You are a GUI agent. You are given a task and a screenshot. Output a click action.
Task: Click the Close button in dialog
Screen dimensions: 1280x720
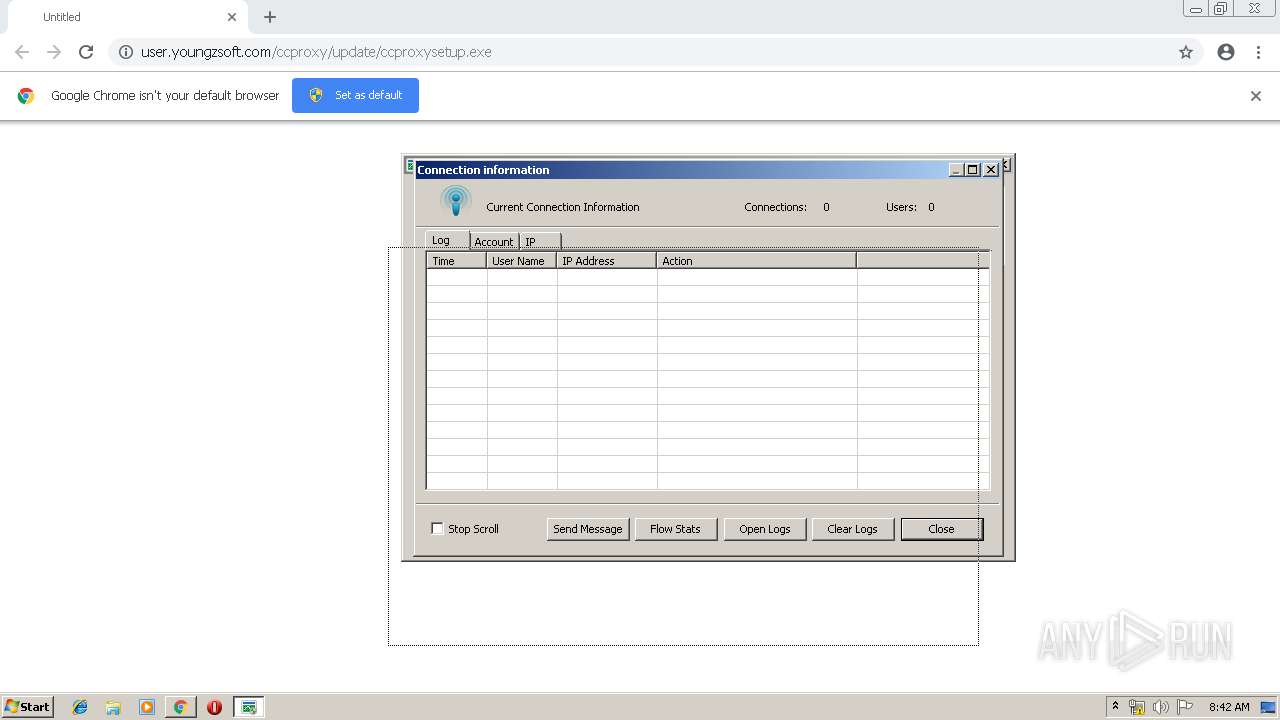point(942,529)
